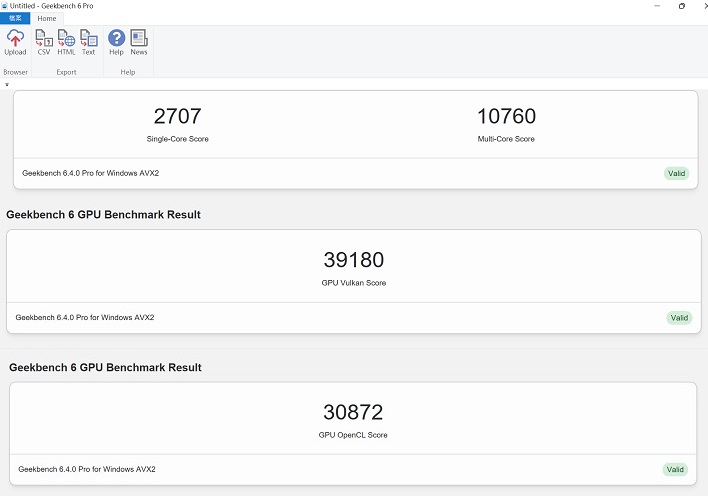708x496 pixels.
Task: Click the Valid badge under OpenCL score
Action: pyautogui.click(x=675, y=470)
